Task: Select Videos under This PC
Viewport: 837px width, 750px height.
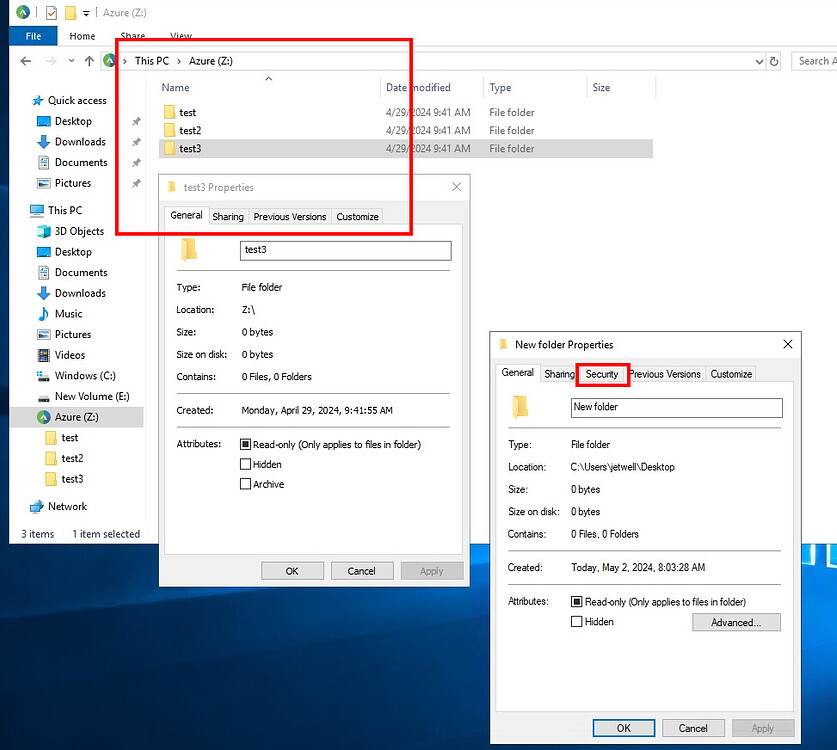Action: click(70, 355)
